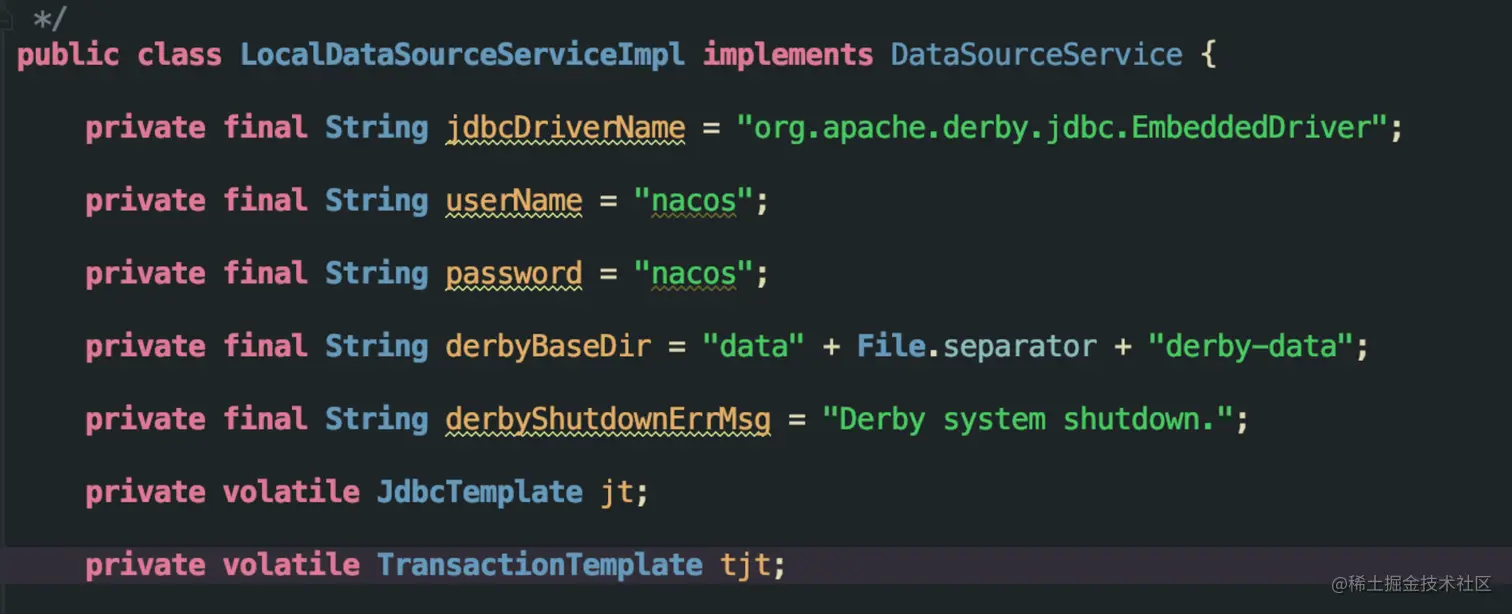This screenshot has height=614, width=1512.
Task: Click the "org.apache.derby.jdbc.EmbeddedDriver" string
Action: (1061, 128)
